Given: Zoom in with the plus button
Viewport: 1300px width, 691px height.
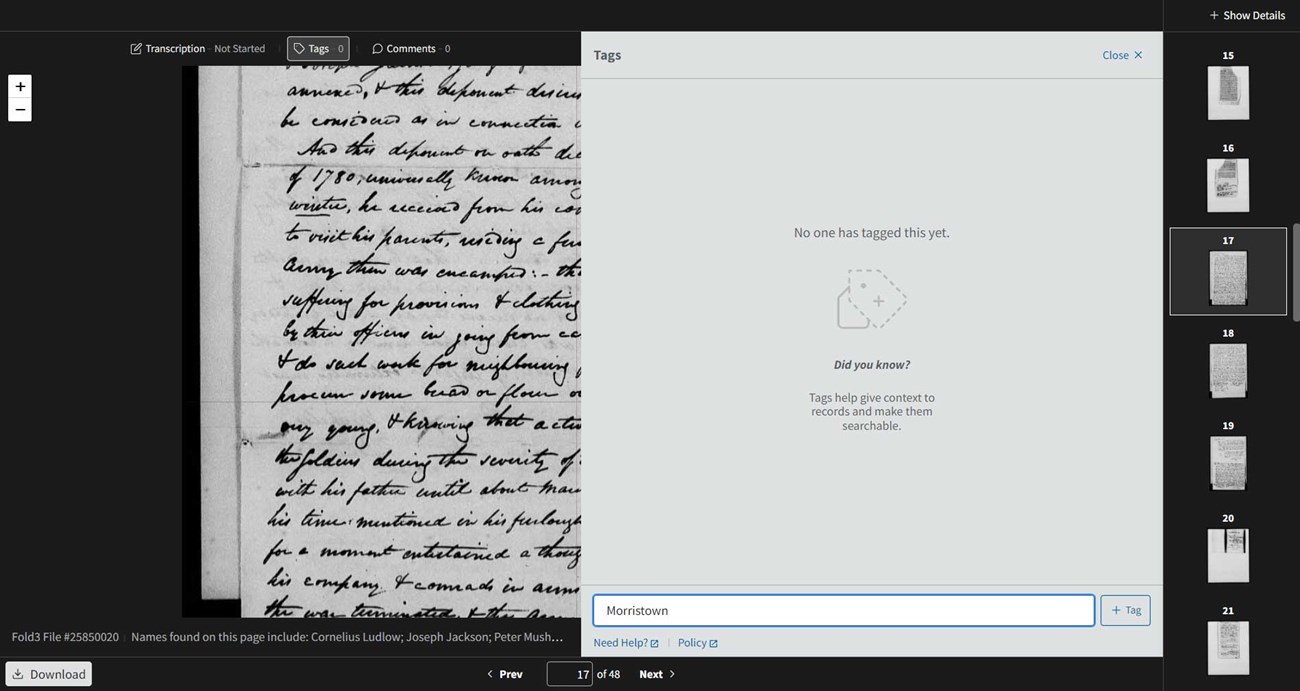Looking at the screenshot, I should coord(20,86).
